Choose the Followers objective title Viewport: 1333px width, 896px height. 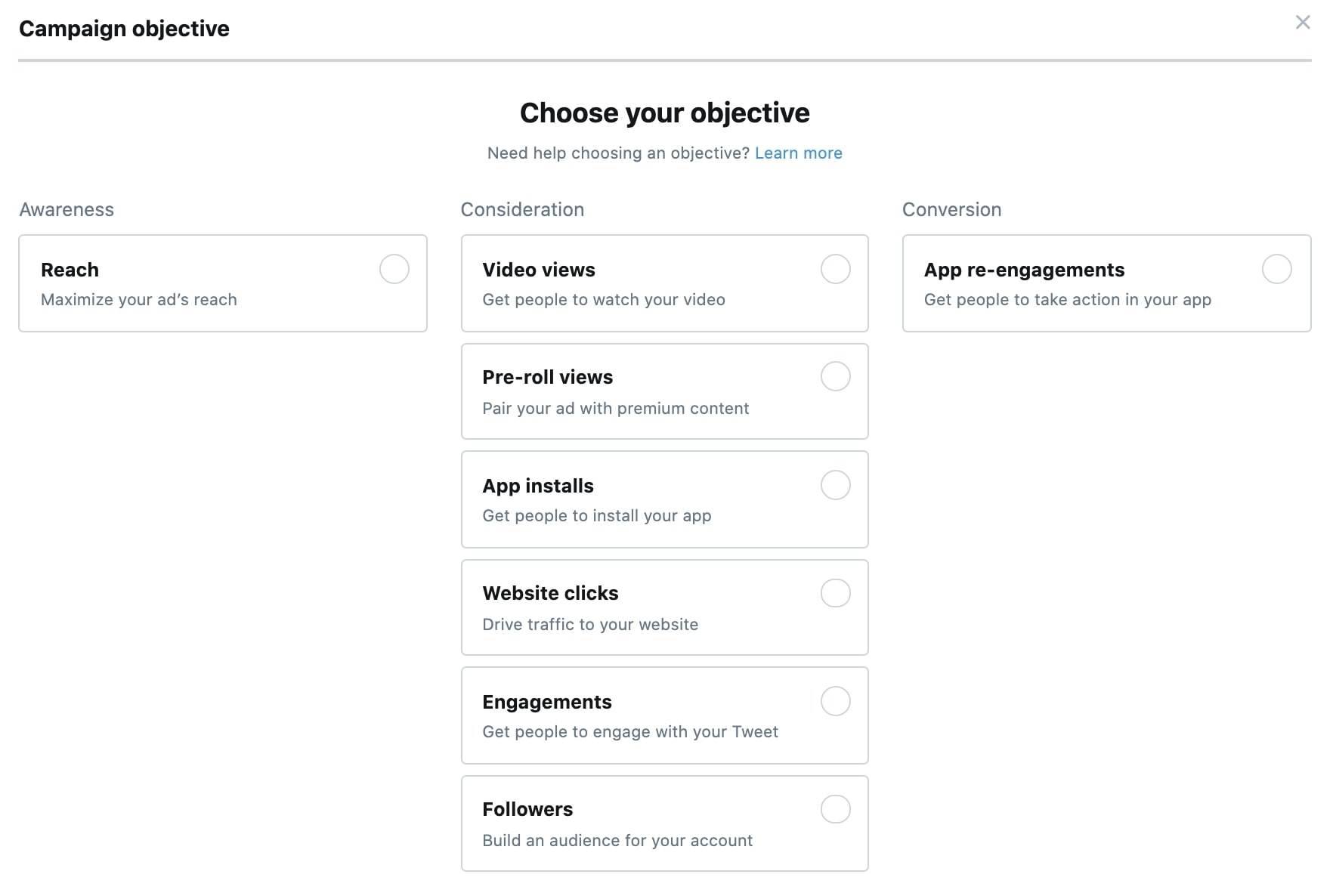527,809
